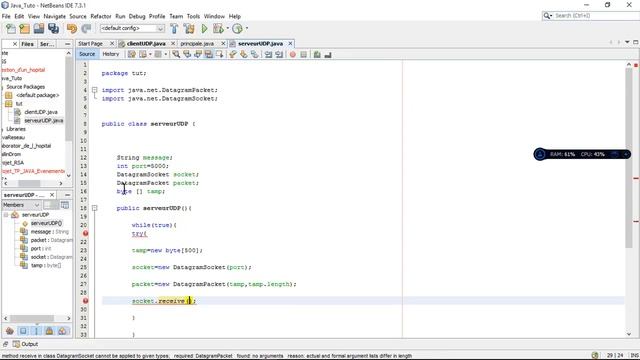
Task: Collapse the serveurUDP node in the Navigator
Action: click(6, 215)
